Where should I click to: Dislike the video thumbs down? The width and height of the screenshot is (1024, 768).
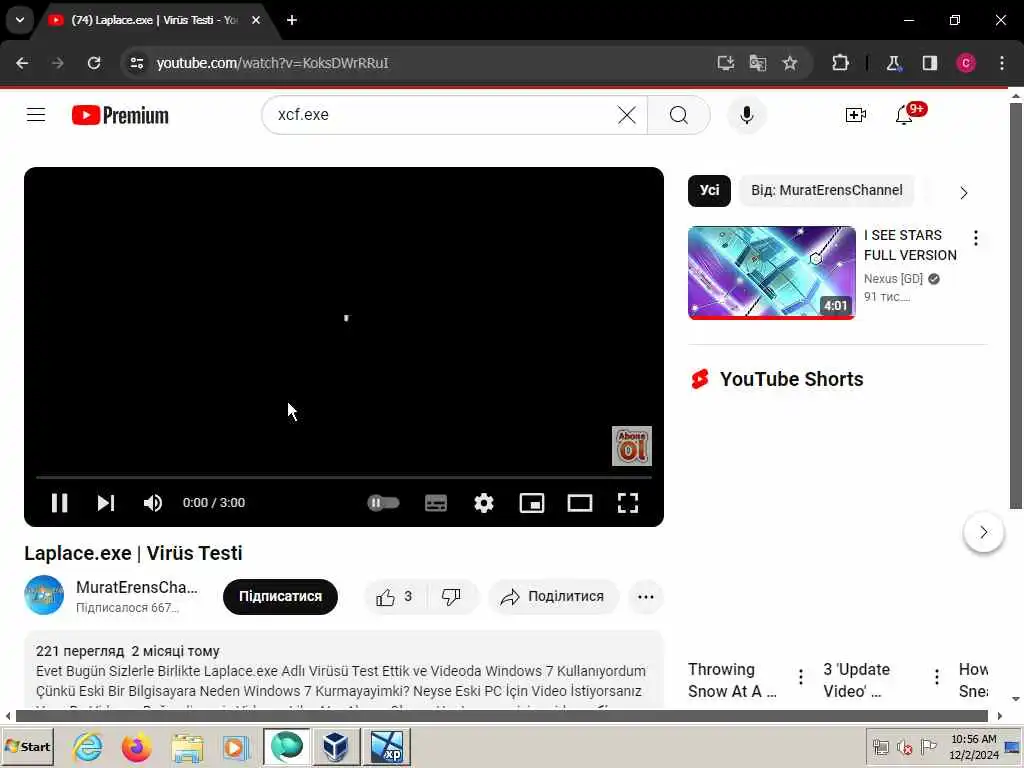[451, 597]
